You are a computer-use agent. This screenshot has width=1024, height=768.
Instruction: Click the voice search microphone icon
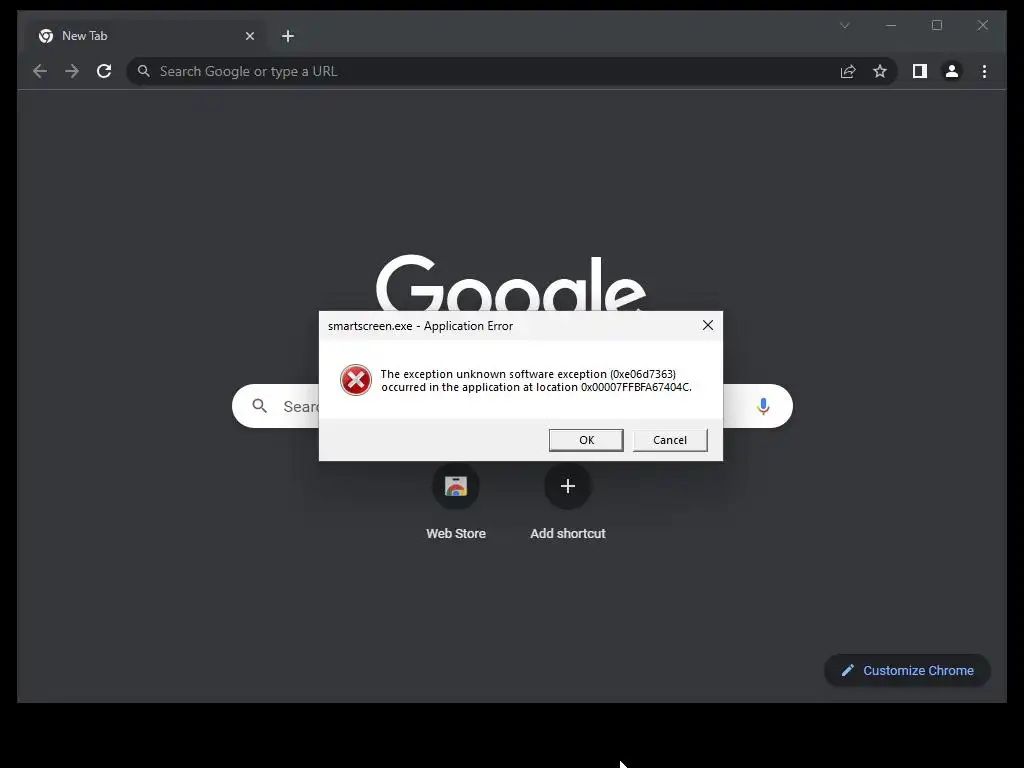point(763,406)
